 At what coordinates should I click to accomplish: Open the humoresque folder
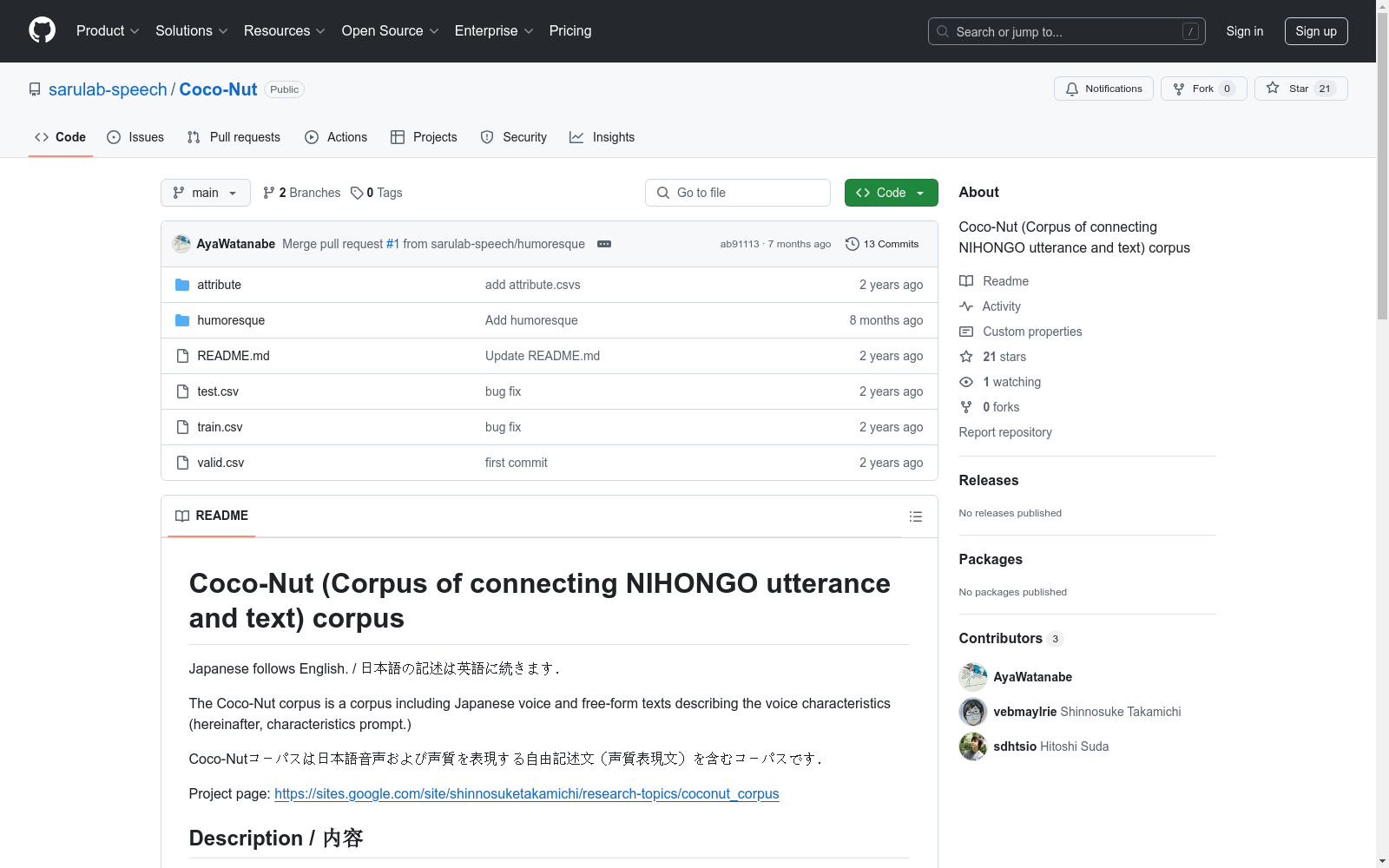click(x=231, y=320)
